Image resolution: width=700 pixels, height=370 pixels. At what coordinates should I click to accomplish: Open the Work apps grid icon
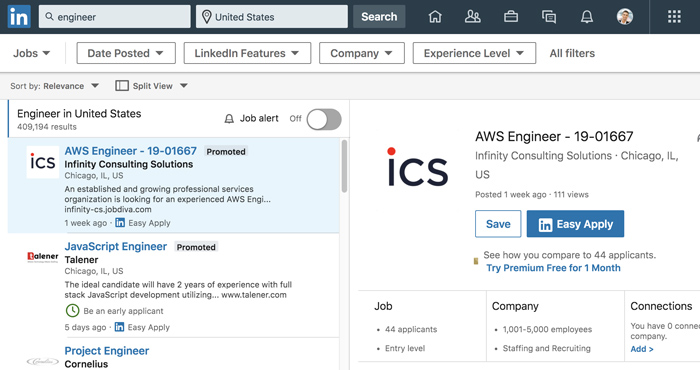674,17
